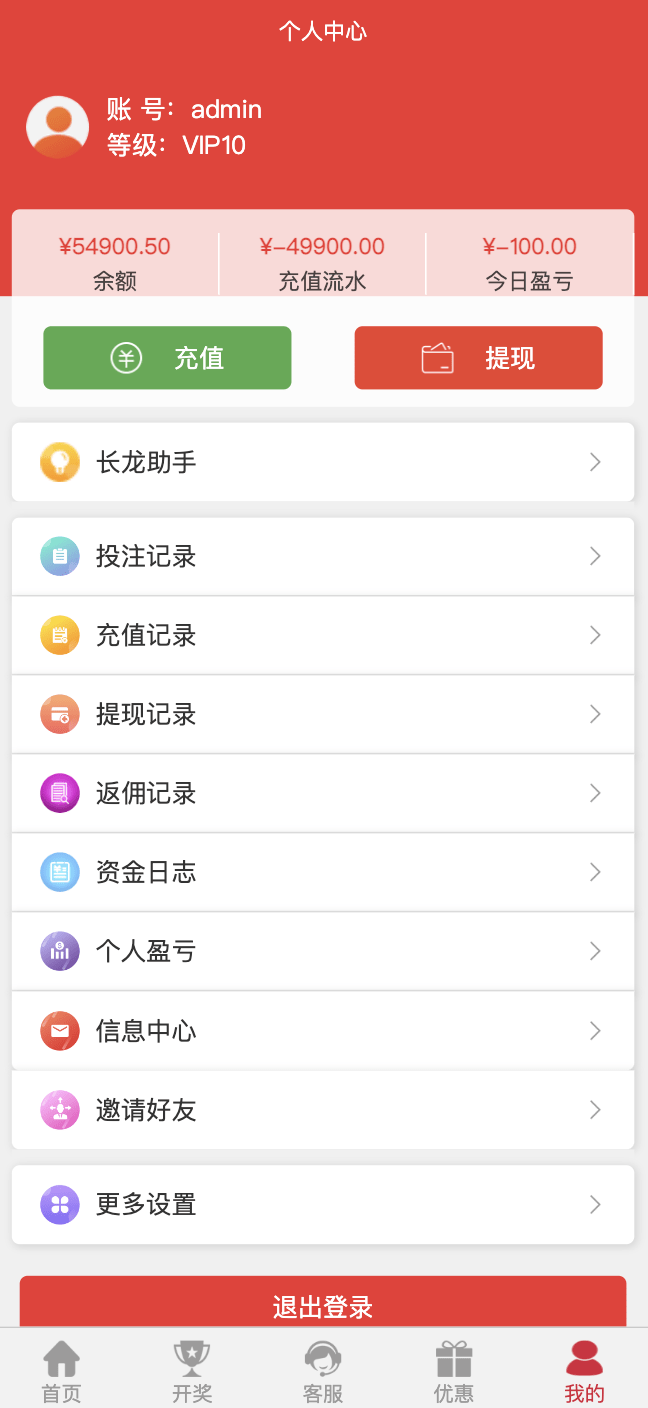Screen dimensions: 648x1408
Task: Expand the 邀请好友 row arrow
Action: click(x=595, y=1109)
